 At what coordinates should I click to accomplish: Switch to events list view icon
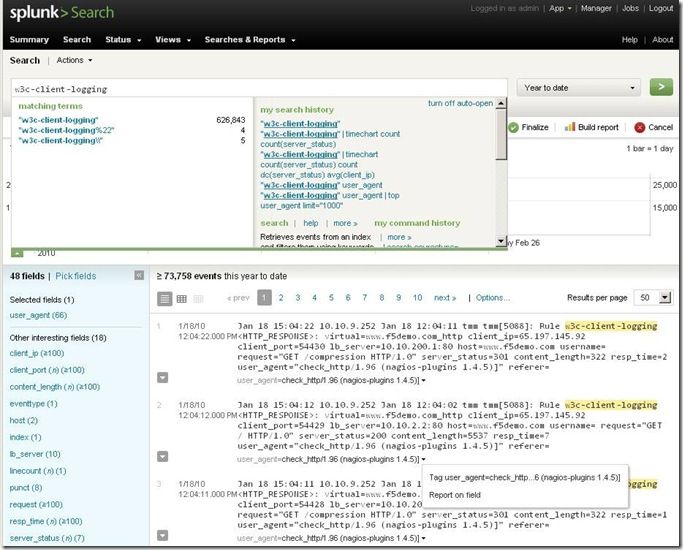(165, 298)
